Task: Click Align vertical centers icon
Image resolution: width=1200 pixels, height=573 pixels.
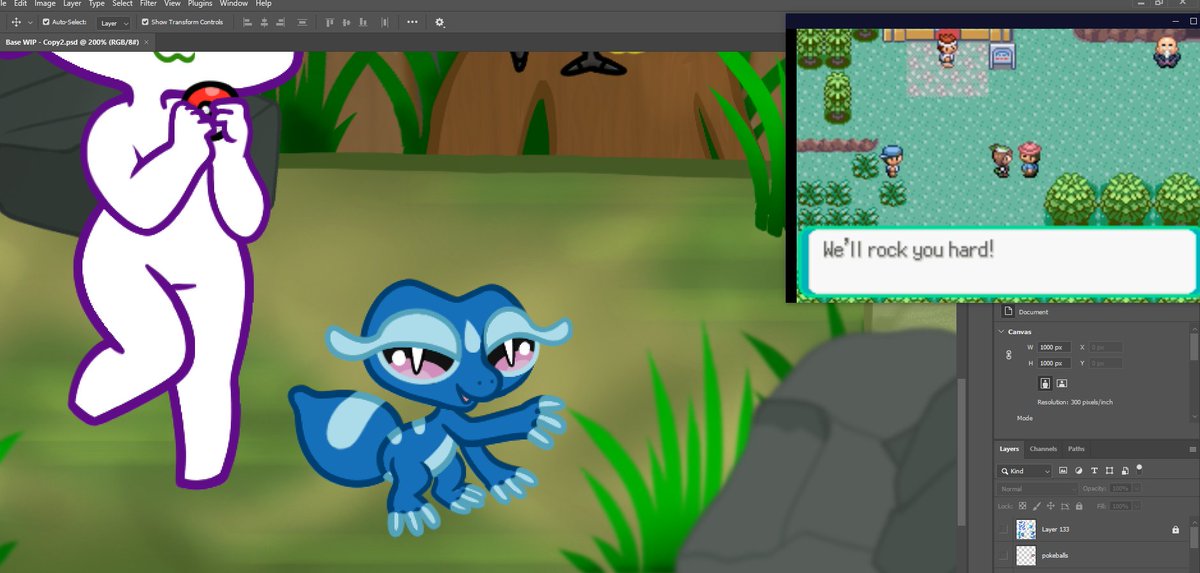Action: [347, 21]
